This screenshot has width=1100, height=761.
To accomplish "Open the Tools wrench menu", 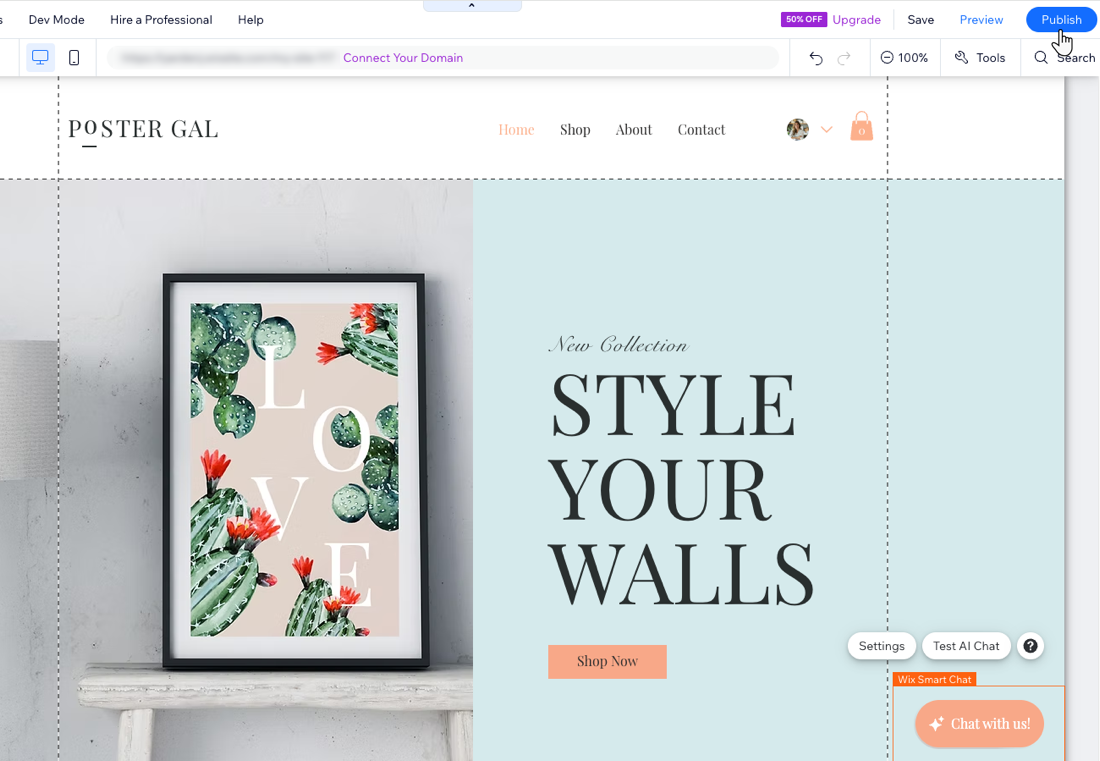I will point(980,58).
